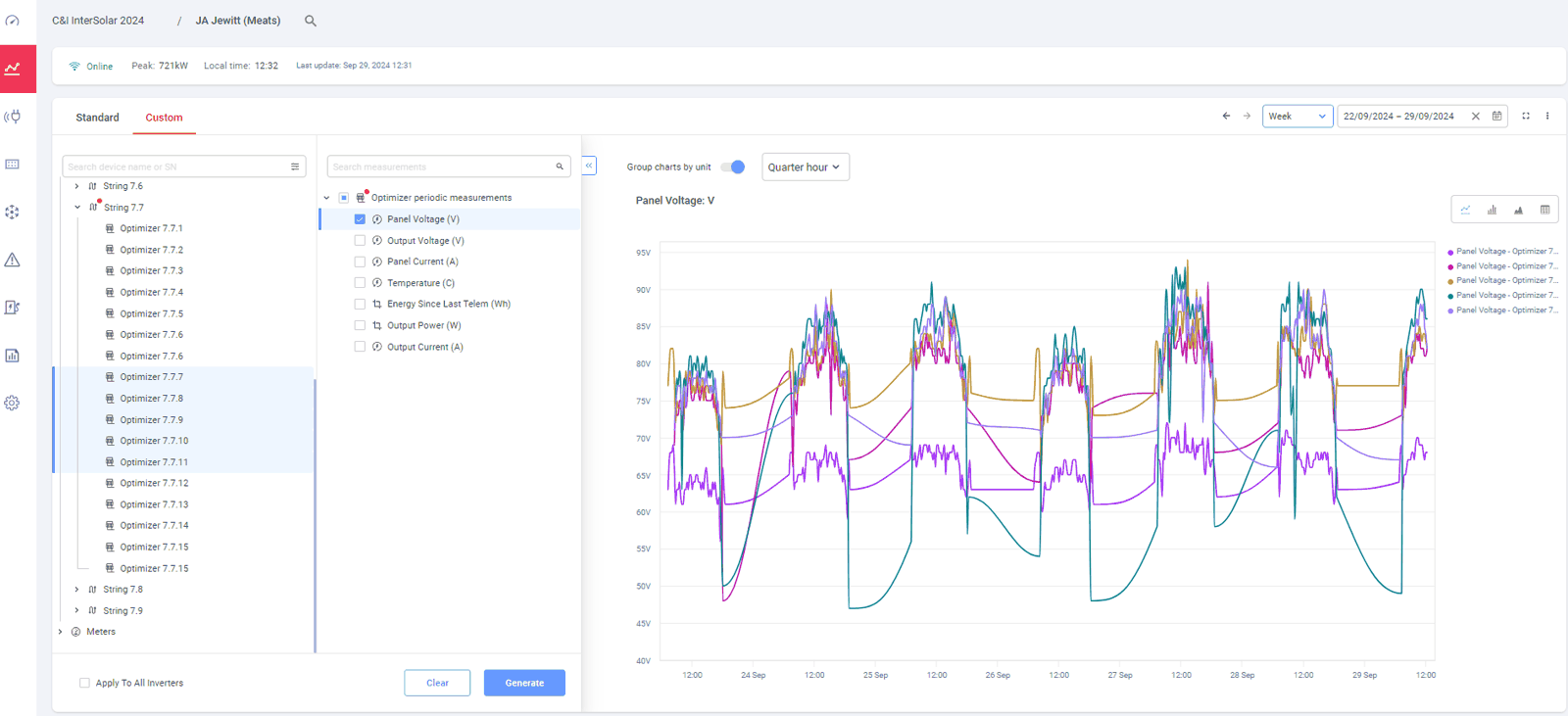Screen dimensions: 1568x716
Task: Clear the selected date range
Action: [1476, 117]
